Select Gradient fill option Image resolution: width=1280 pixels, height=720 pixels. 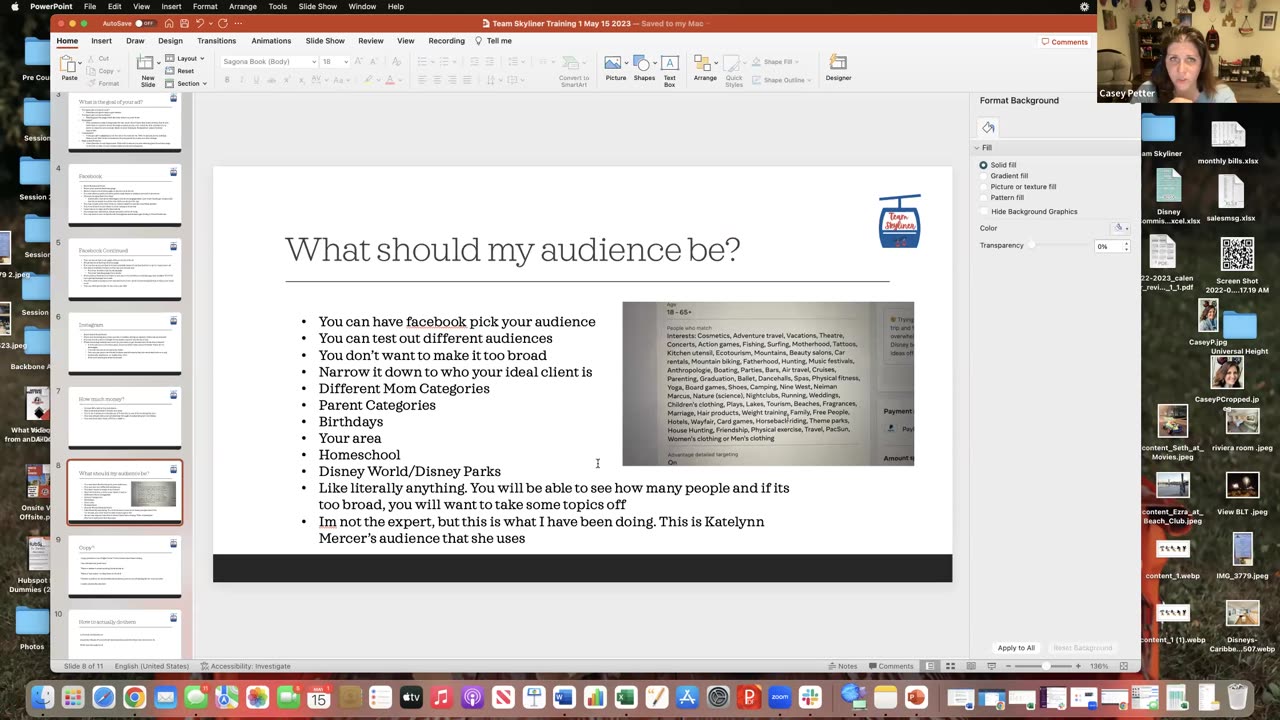pos(984,176)
